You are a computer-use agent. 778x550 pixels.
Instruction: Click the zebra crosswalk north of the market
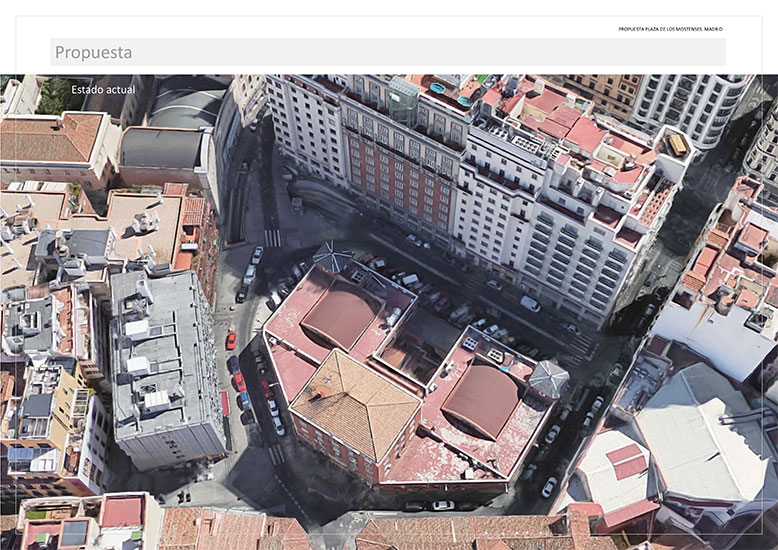(272, 238)
